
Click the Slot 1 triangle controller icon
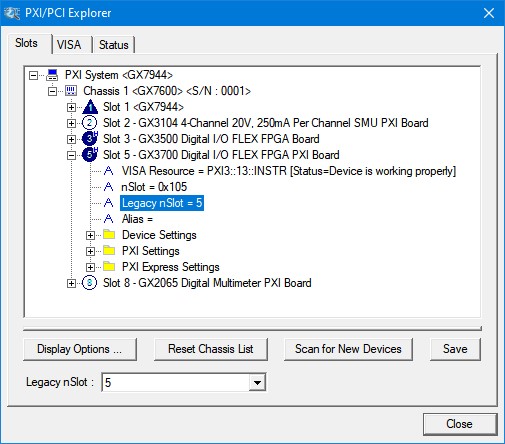pyautogui.click(x=90, y=107)
